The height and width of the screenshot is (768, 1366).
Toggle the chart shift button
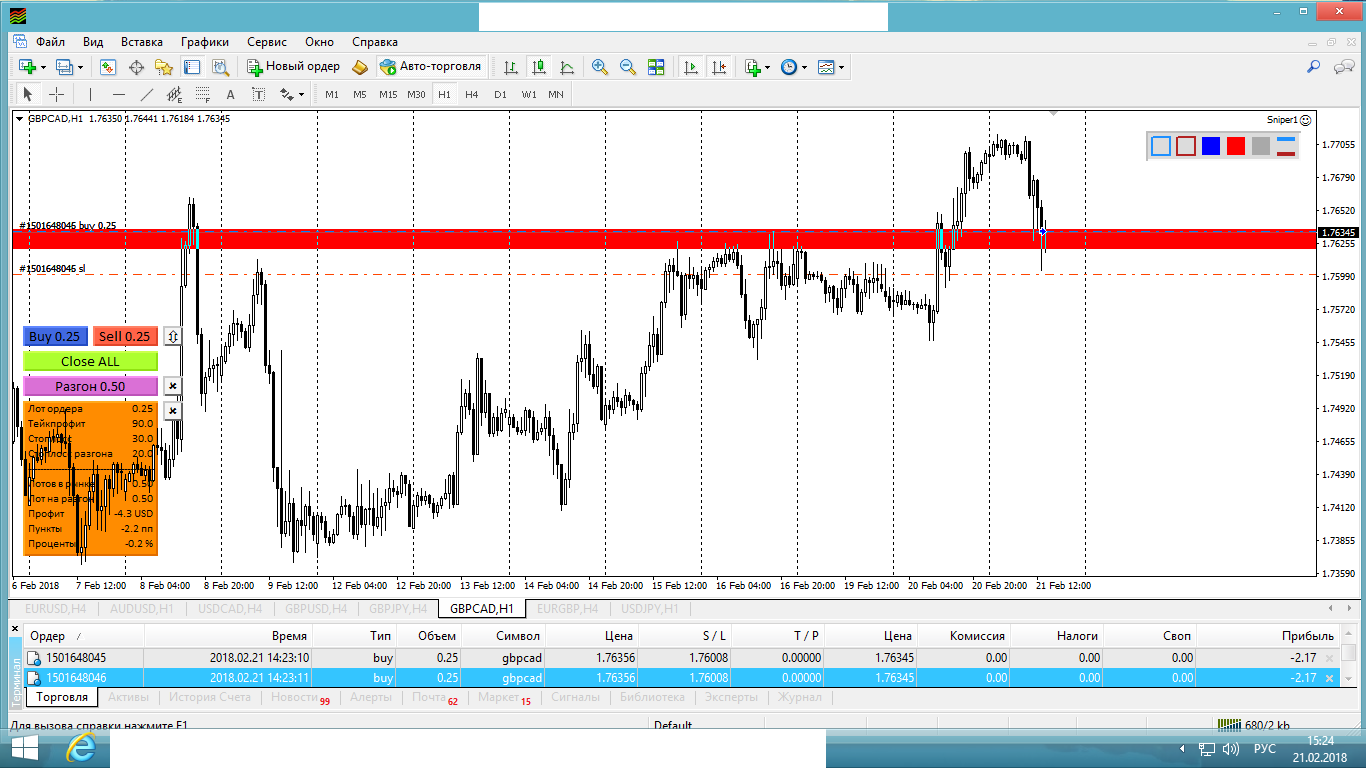coord(719,67)
